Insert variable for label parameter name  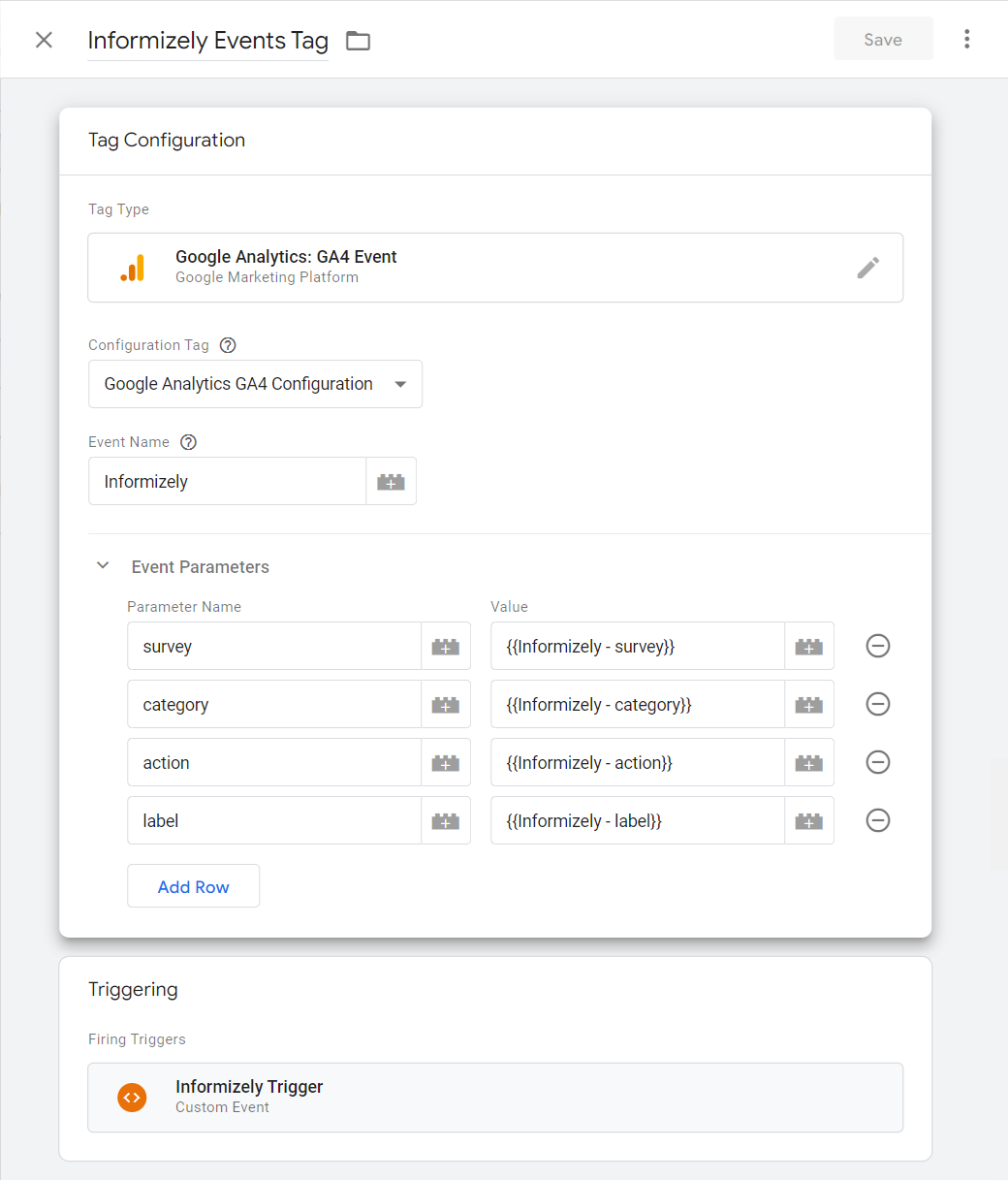pyautogui.click(x=446, y=820)
